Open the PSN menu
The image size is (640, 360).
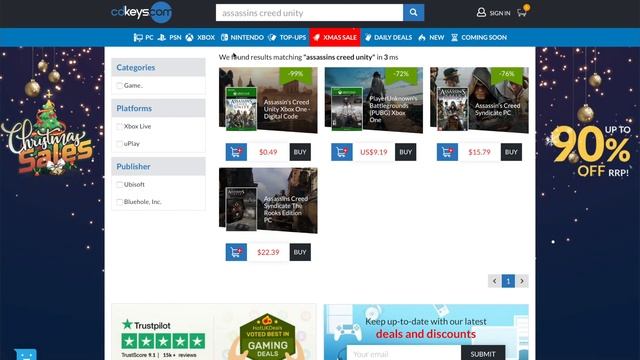pyautogui.click(x=170, y=38)
